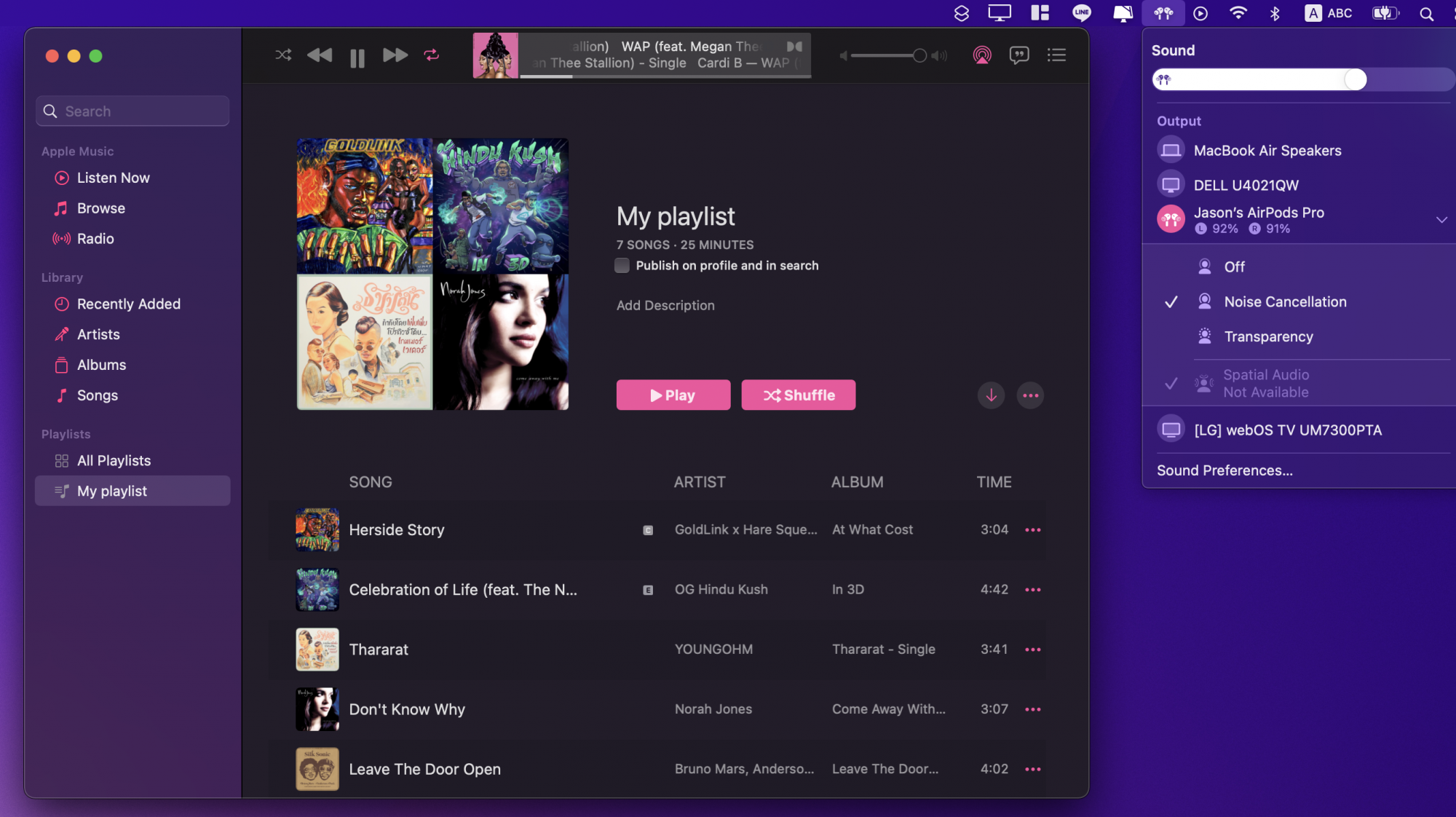The image size is (1456, 817).
Task: Select Transparency mode for AirPods
Action: [1268, 336]
